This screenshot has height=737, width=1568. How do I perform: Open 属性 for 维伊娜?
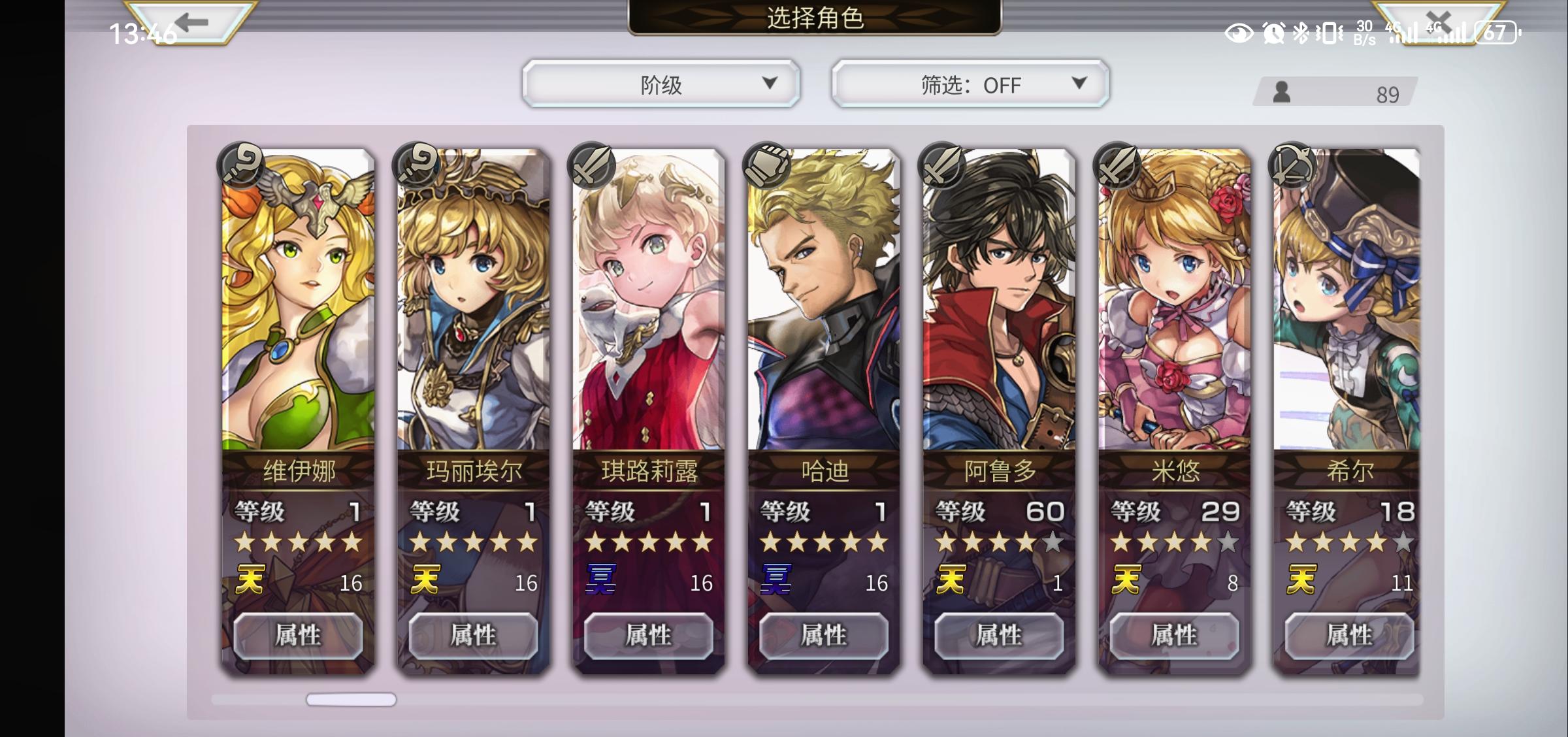pos(299,635)
